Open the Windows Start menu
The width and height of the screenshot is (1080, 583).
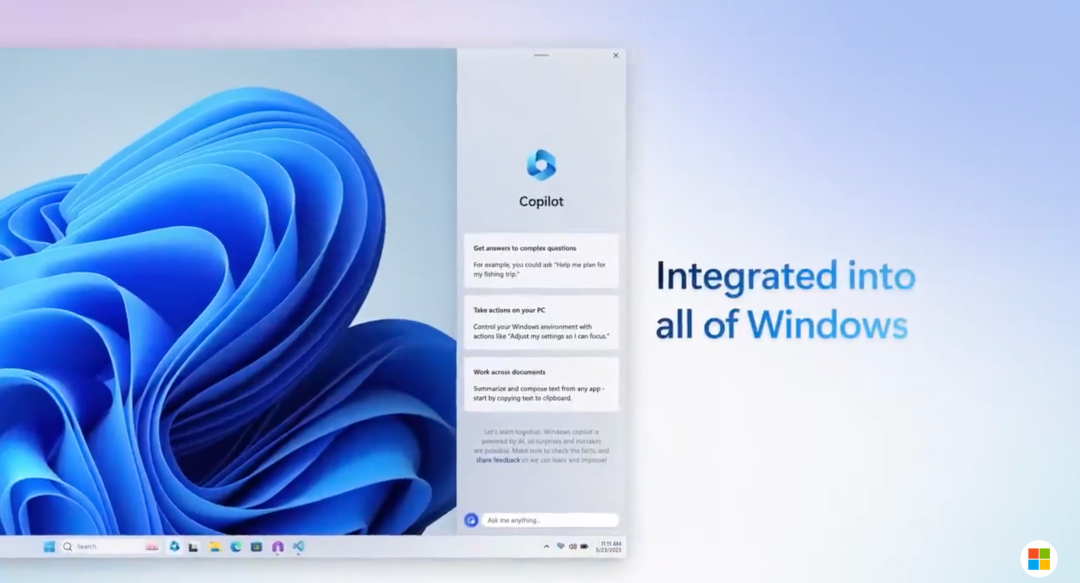click(49, 546)
